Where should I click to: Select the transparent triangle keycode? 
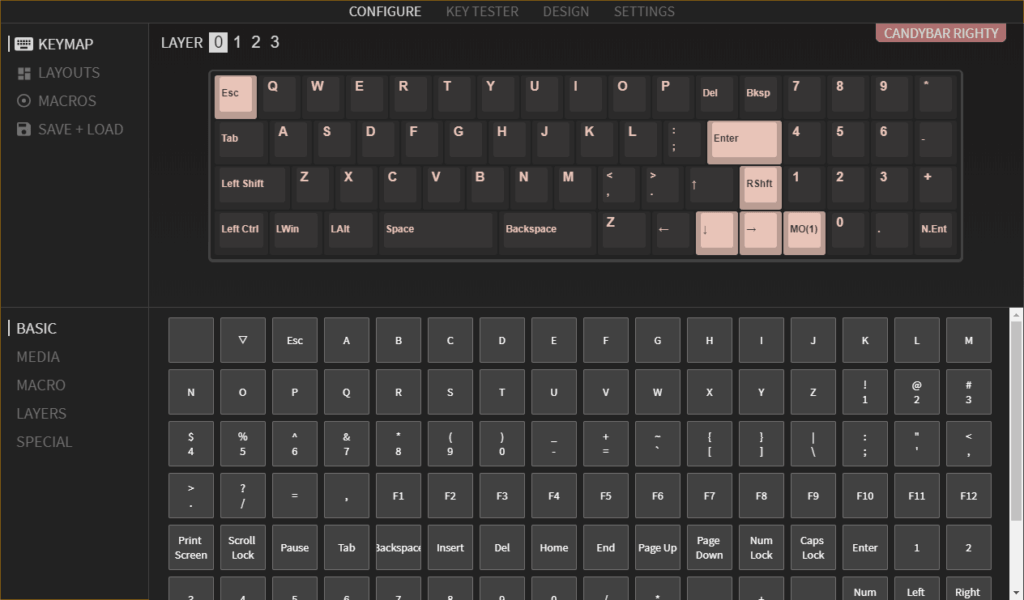[243, 340]
